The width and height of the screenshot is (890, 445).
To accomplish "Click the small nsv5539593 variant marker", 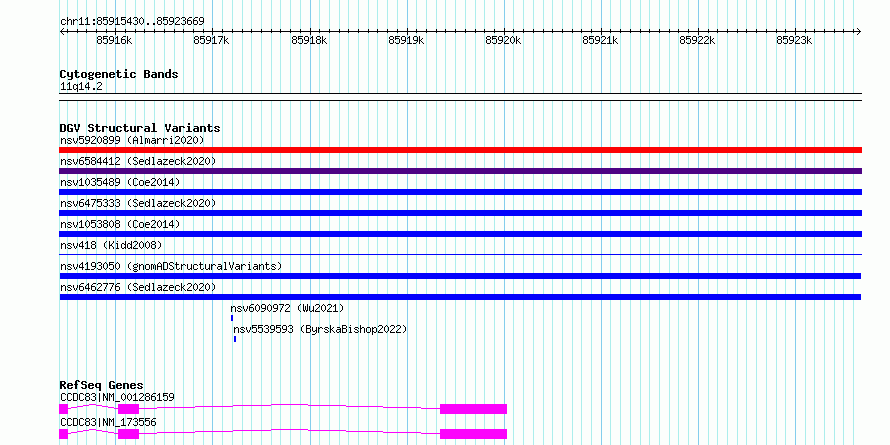I will pyautogui.click(x=234, y=339).
